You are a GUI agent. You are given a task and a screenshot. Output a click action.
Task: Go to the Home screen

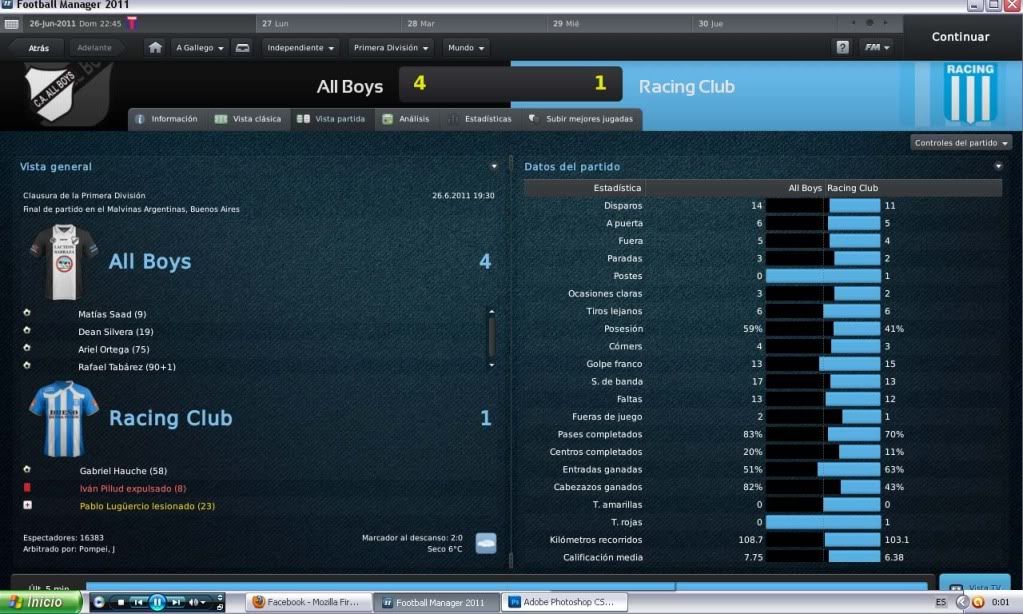click(155, 48)
